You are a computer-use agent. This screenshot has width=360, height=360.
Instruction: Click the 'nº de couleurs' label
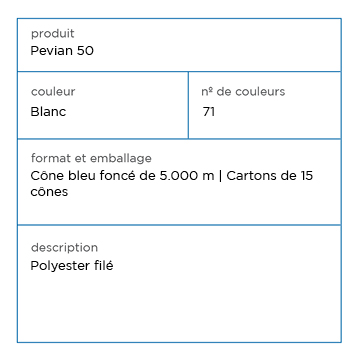coord(243,92)
